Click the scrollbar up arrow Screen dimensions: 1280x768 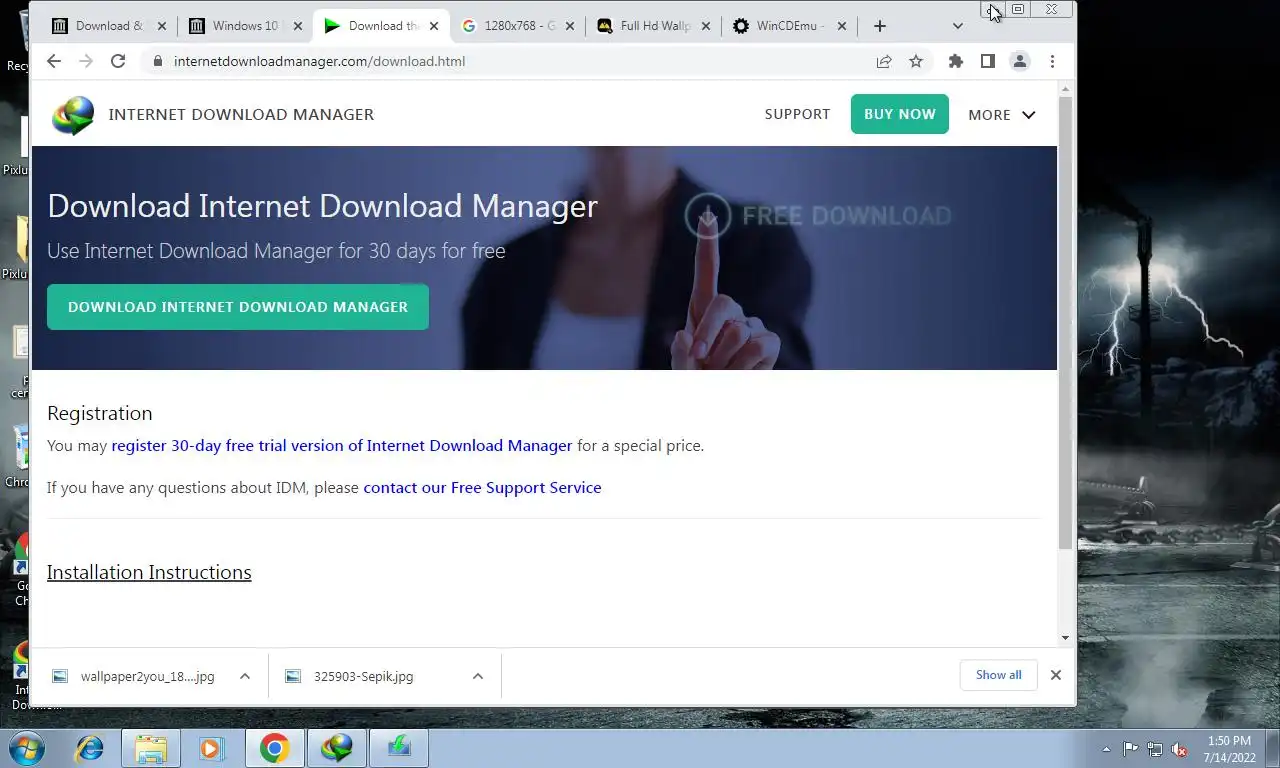[1065, 90]
